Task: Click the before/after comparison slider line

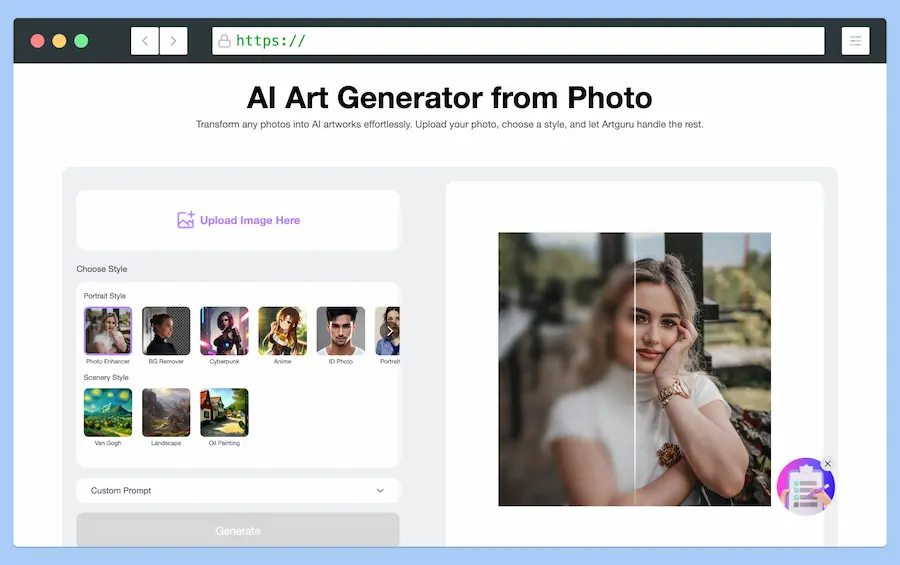Action: pyautogui.click(x=635, y=370)
